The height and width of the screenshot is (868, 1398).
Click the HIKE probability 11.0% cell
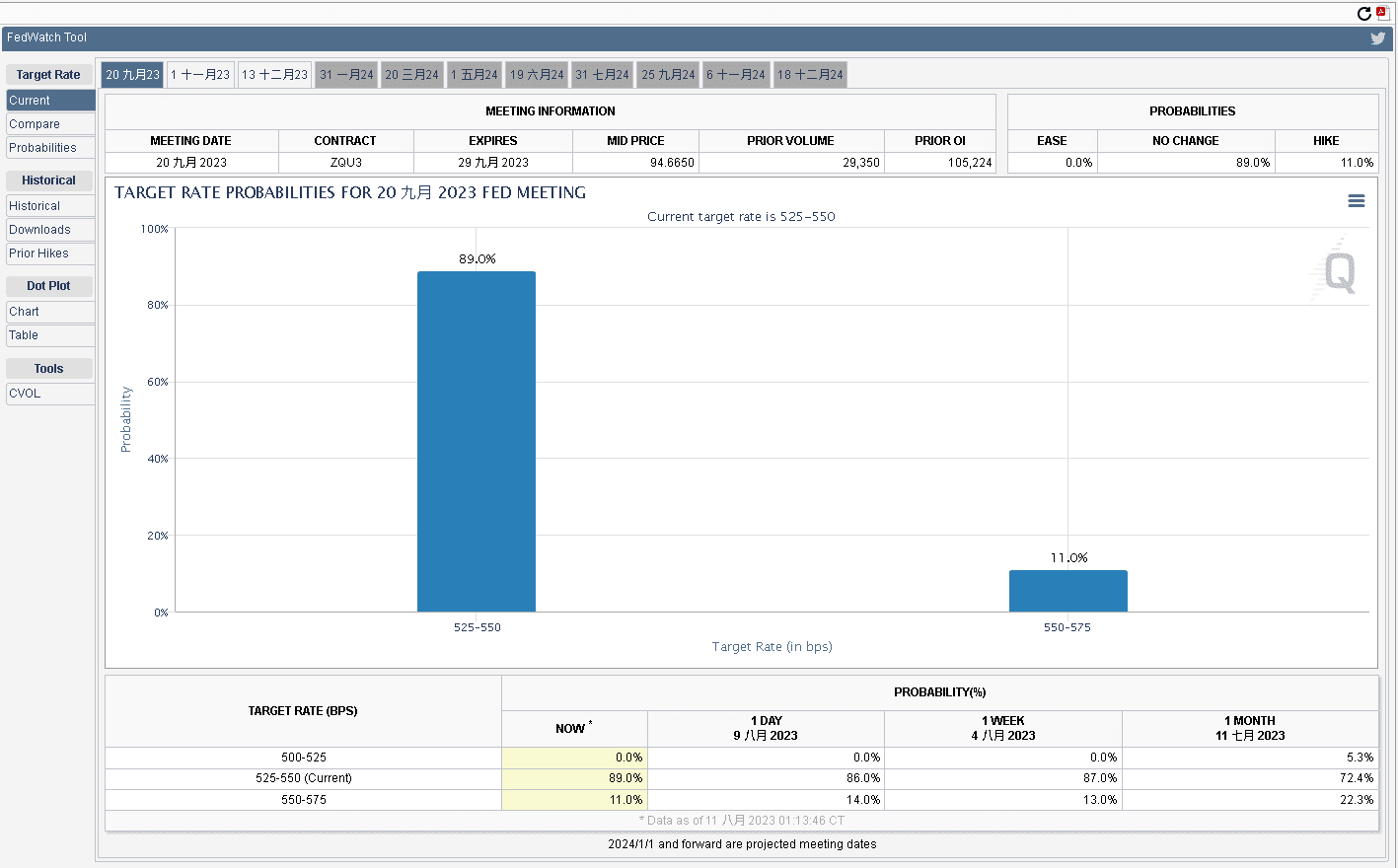pyautogui.click(x=1326, y=163)
